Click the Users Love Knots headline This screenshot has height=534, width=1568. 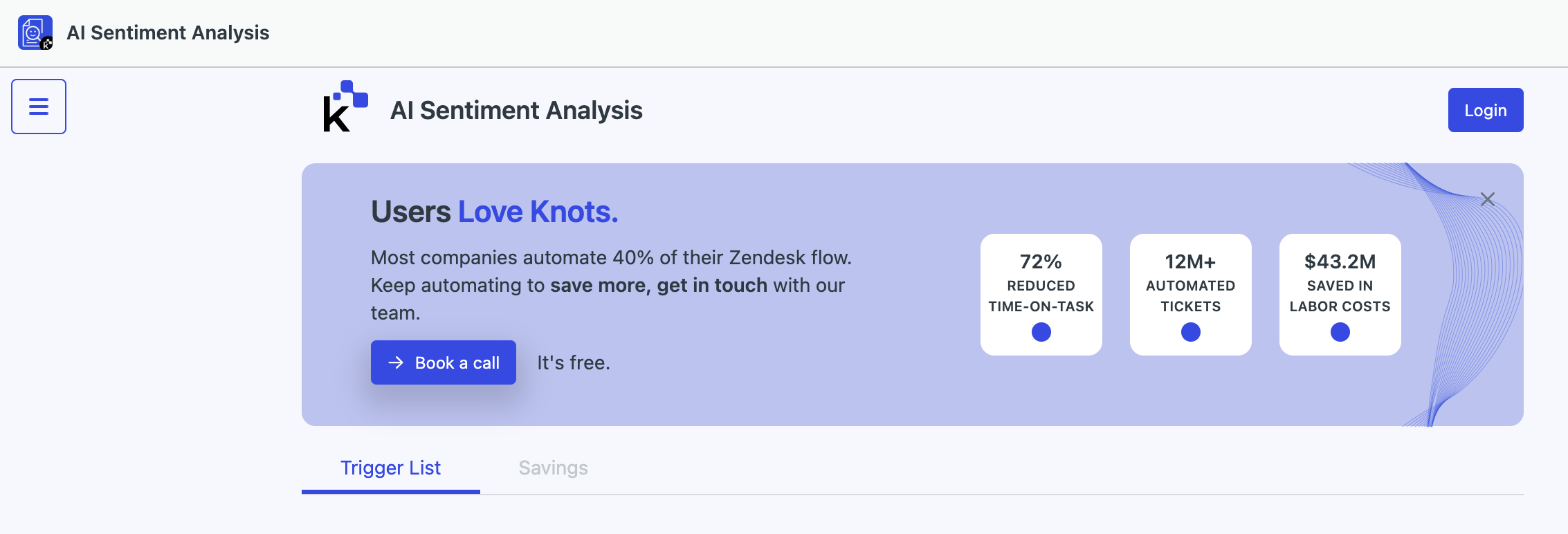click(495, 212)
